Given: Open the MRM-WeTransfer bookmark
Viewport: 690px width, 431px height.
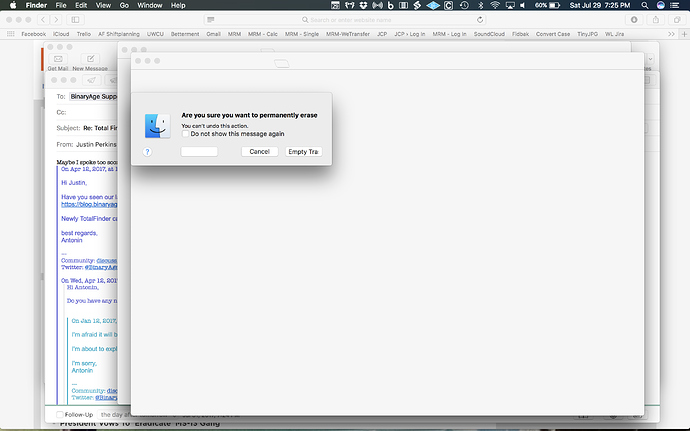Looking at the screenshot, I should click(x=348, y=34).
